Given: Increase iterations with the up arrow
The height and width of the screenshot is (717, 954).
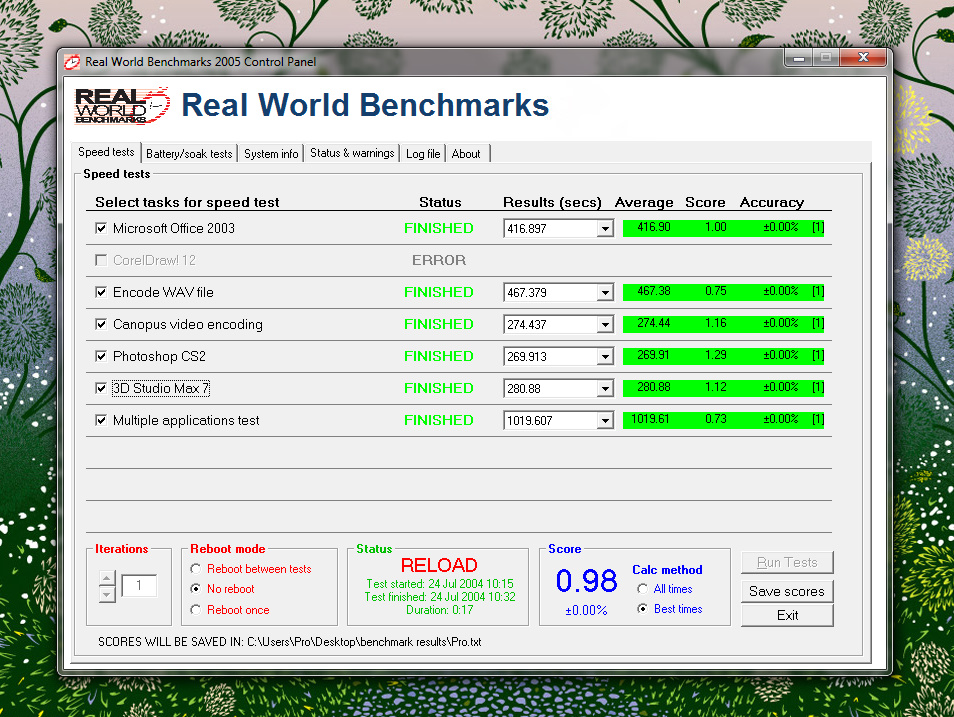Looking at the screenshot, I should click(107, 578).
